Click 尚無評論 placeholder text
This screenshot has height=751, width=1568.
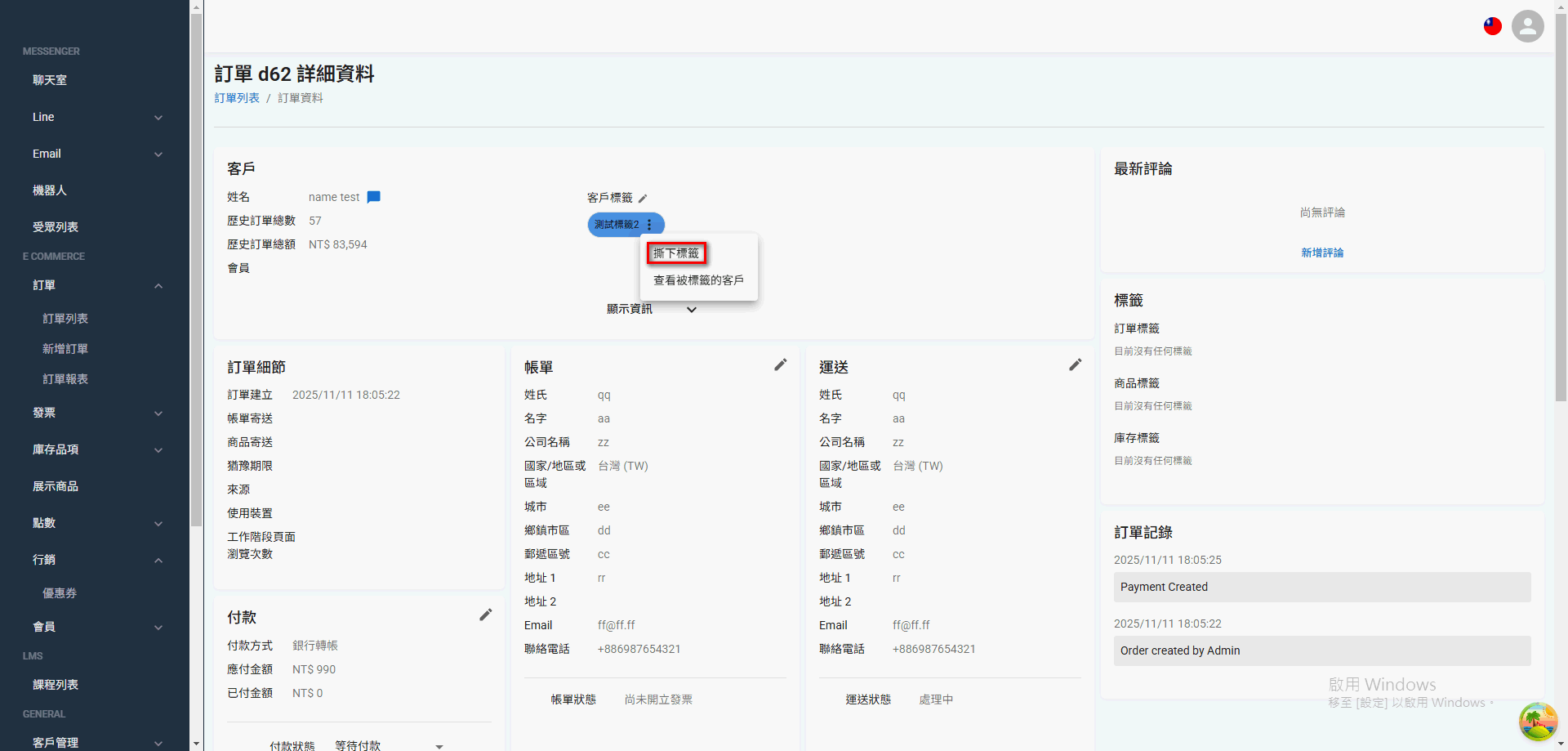tap(1322, 212)
